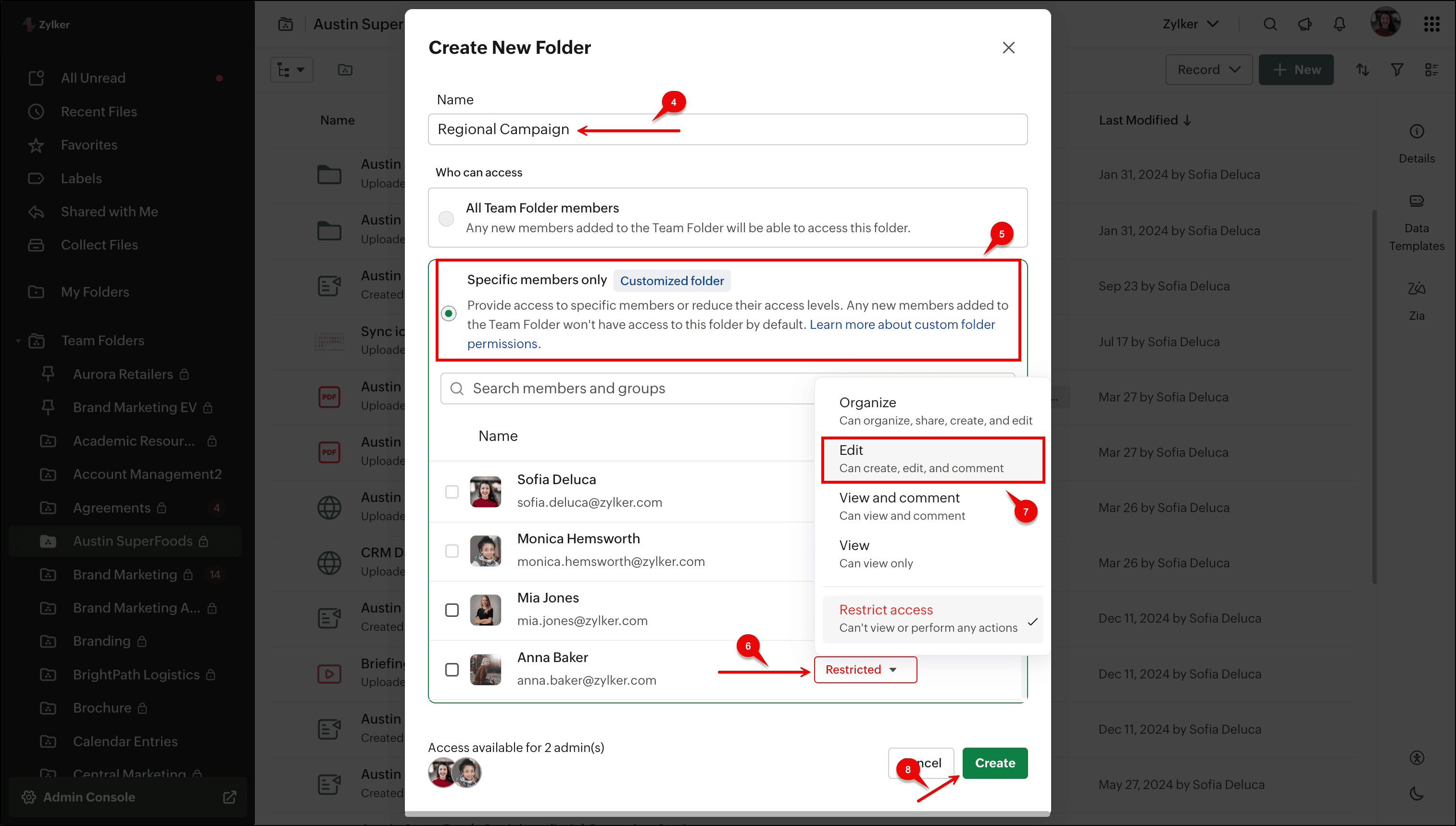Screen dimensions: 1456x826
Task: Open the Restricted permission dropdown for Anna Baker
Action: 865,669
